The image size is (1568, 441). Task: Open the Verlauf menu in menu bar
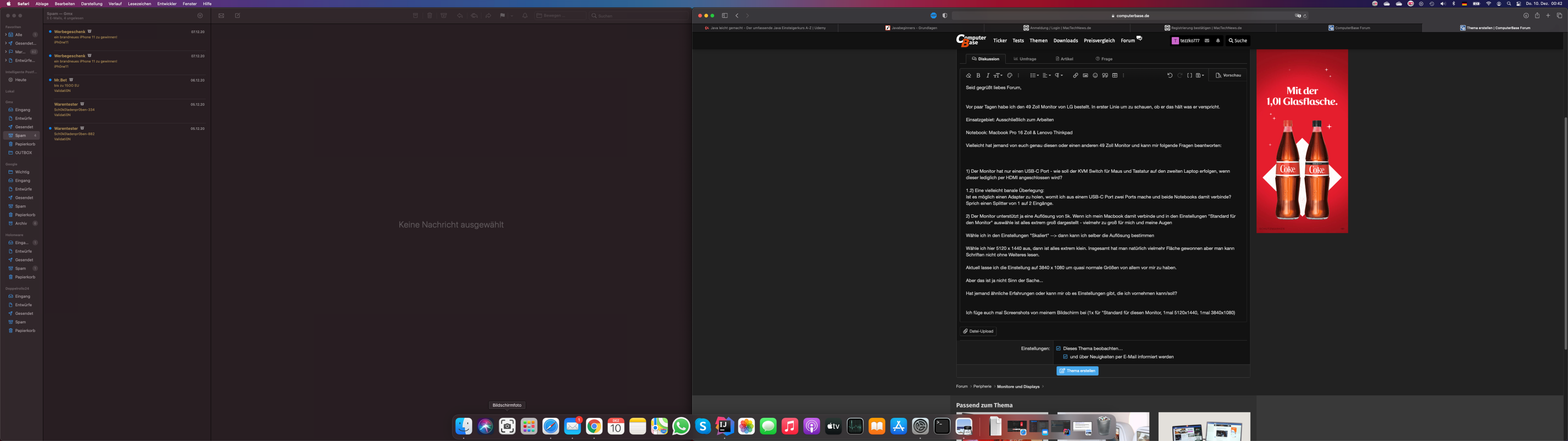[x=115, y=4]
